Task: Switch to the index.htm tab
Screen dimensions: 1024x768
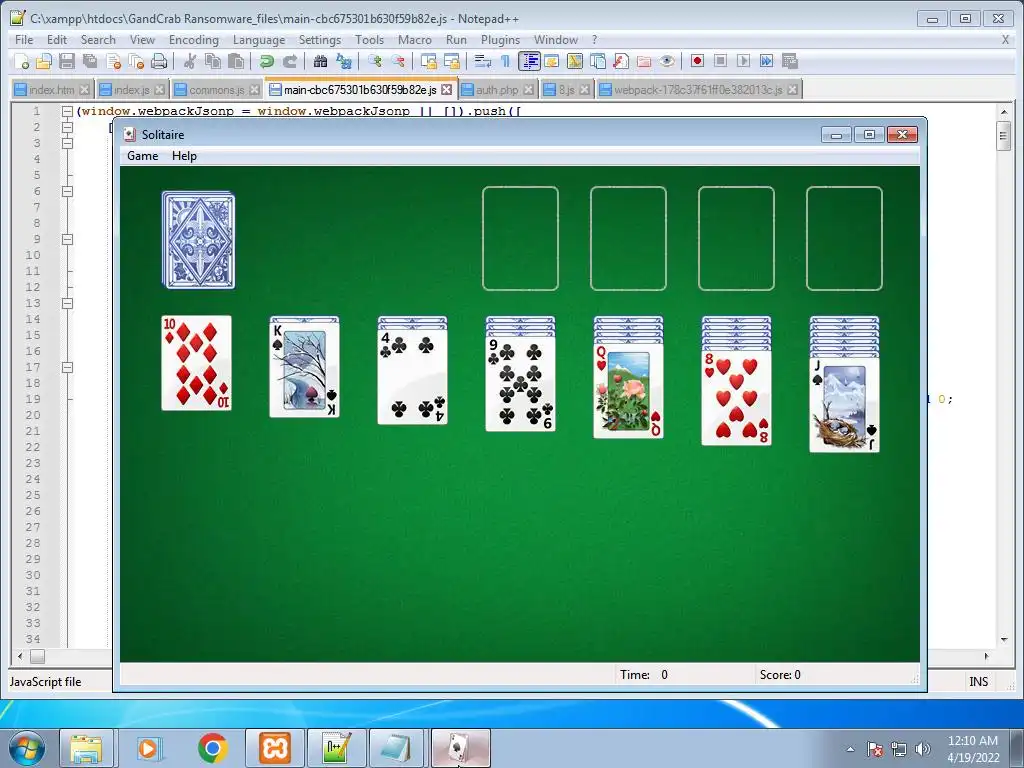Action: [x=52, y=89]
